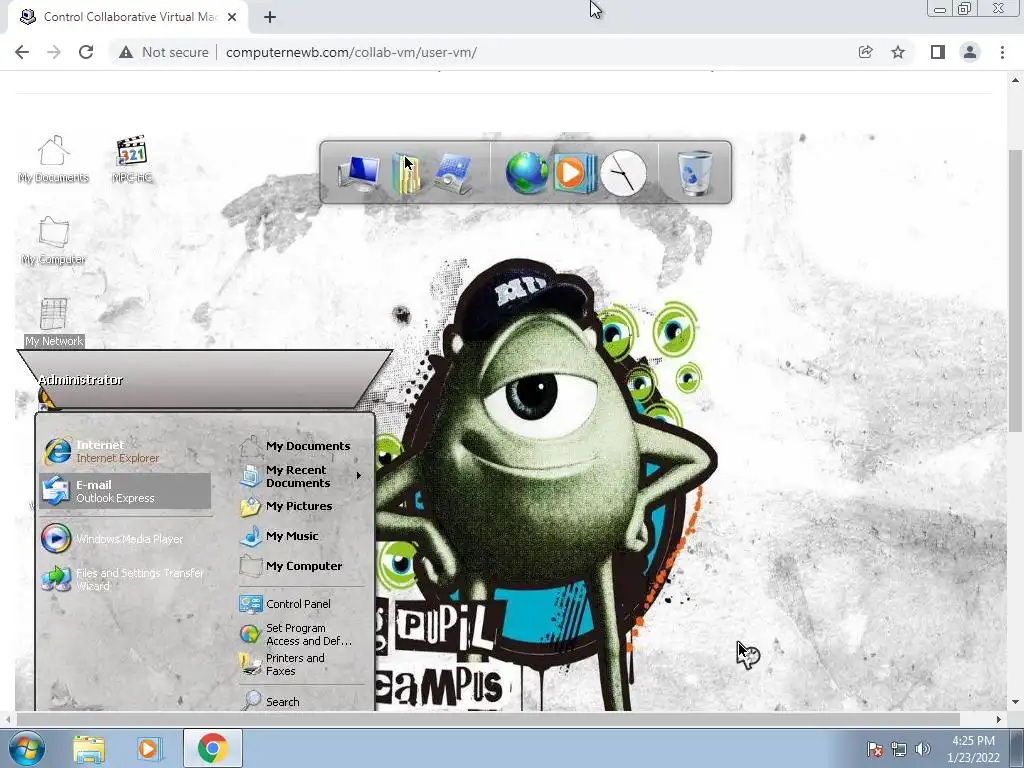Screen dimensions: 1024x768
Task: Click the taskbar clock showing 4:25 PM
Action: click(973, 749)
